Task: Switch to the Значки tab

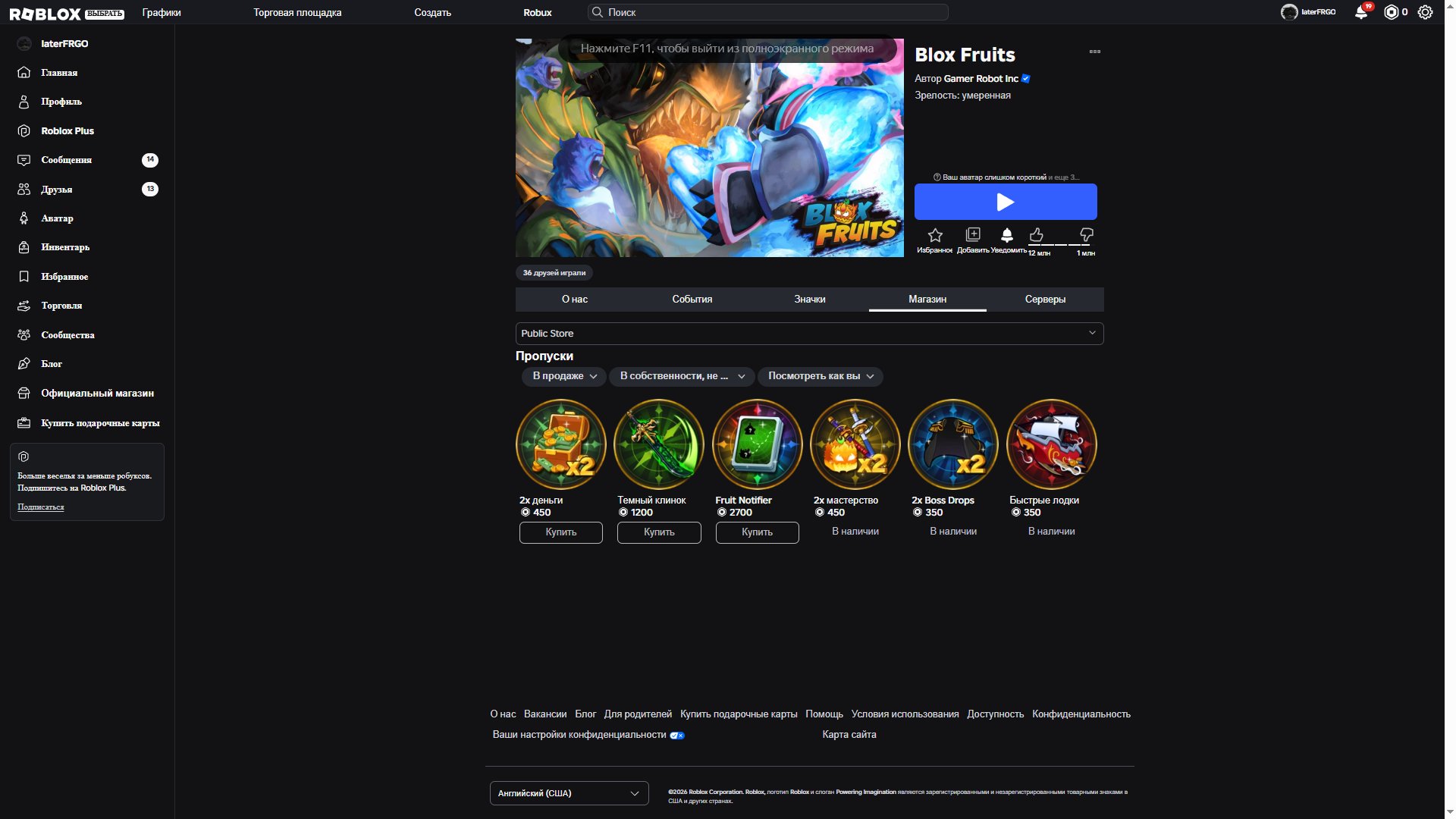Action: point(810,300)
